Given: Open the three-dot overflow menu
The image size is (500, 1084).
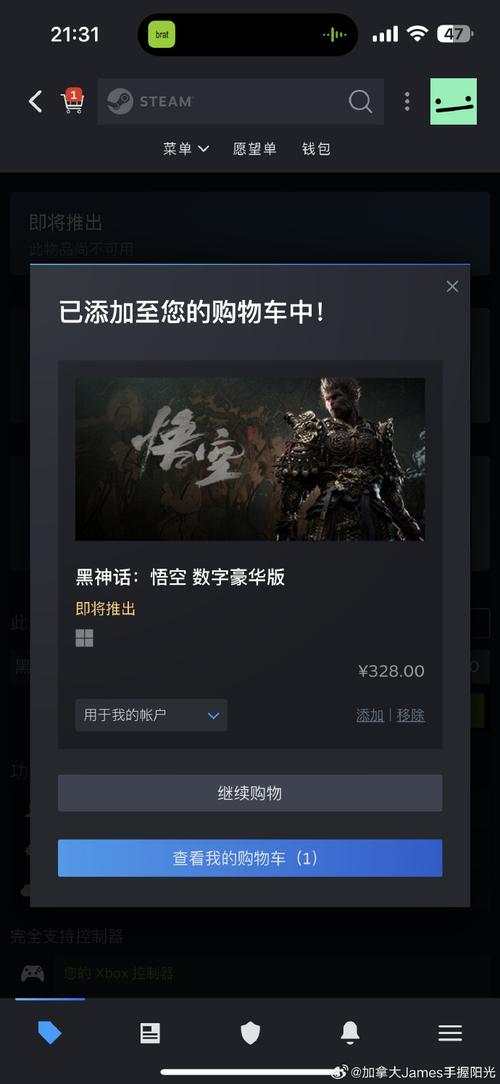Looking at the screenshot, I should point(407,101).
